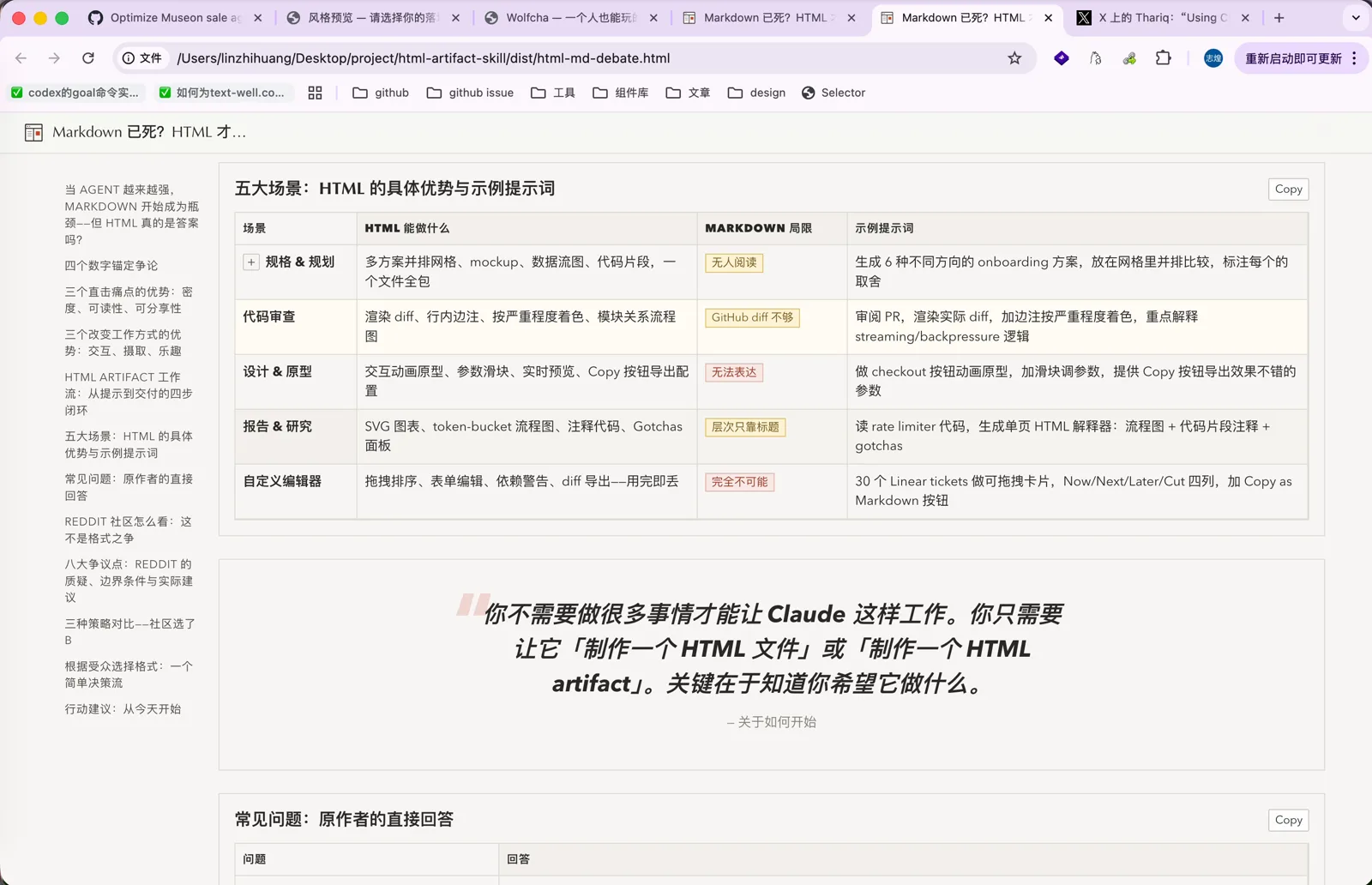Open the Extensions puzzle icon
This screenshot has width=1372, height=885.
click(x=1164, y=58)
